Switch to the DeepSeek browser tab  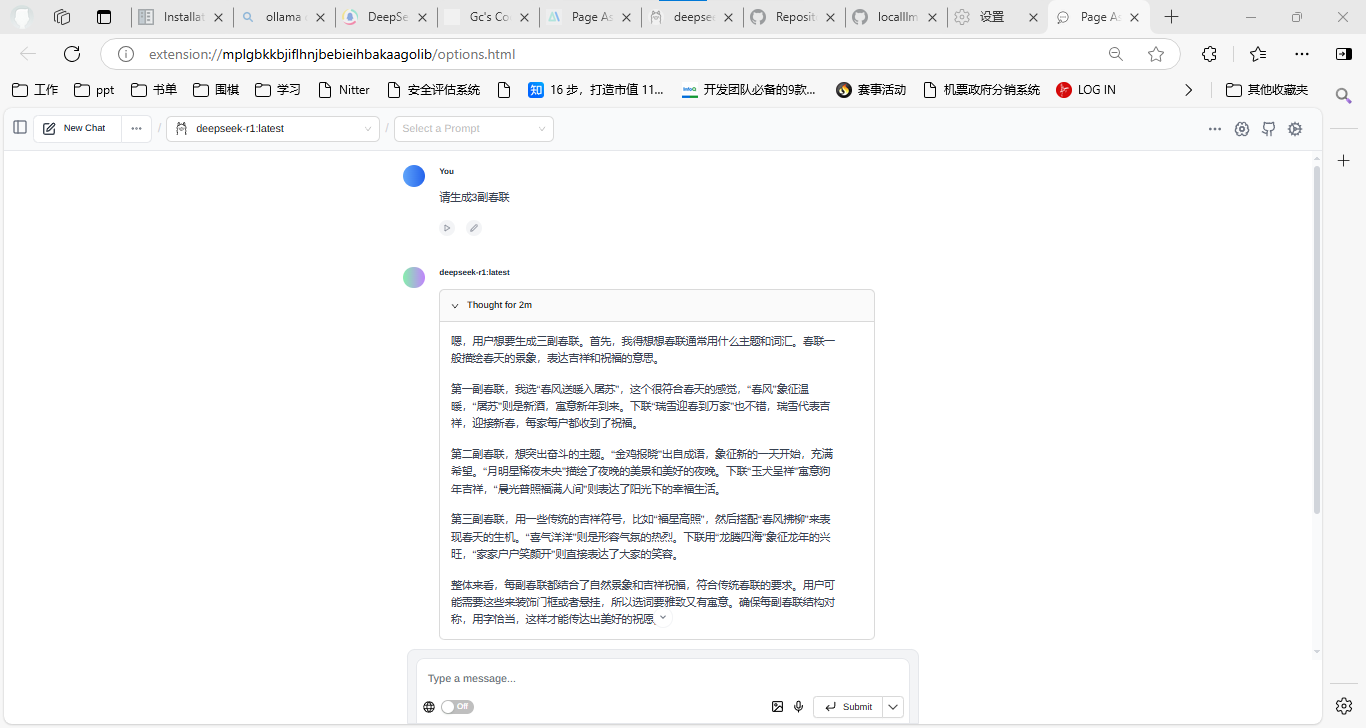point(386,17)
